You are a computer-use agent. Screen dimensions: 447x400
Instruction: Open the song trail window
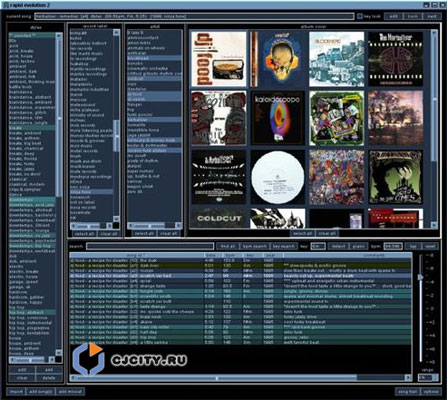pyautogui.click(x=407, y=391)
